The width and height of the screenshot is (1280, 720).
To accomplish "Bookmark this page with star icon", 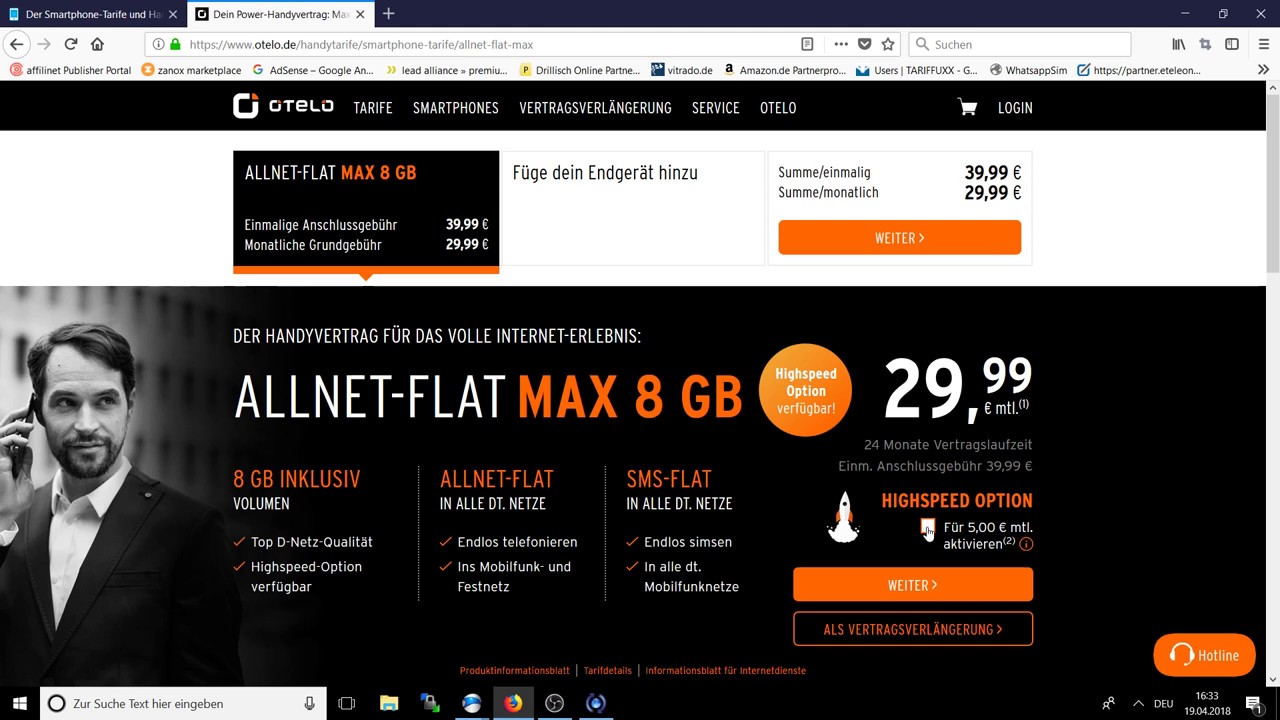I will pyautogui.click(x=888, y=44).
